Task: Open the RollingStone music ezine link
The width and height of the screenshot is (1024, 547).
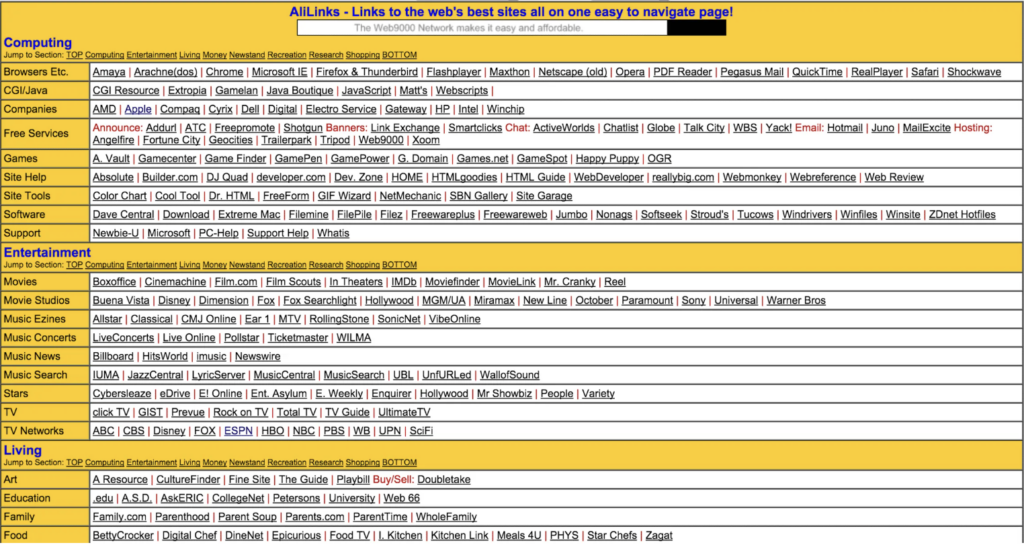Action: (338, 319)
